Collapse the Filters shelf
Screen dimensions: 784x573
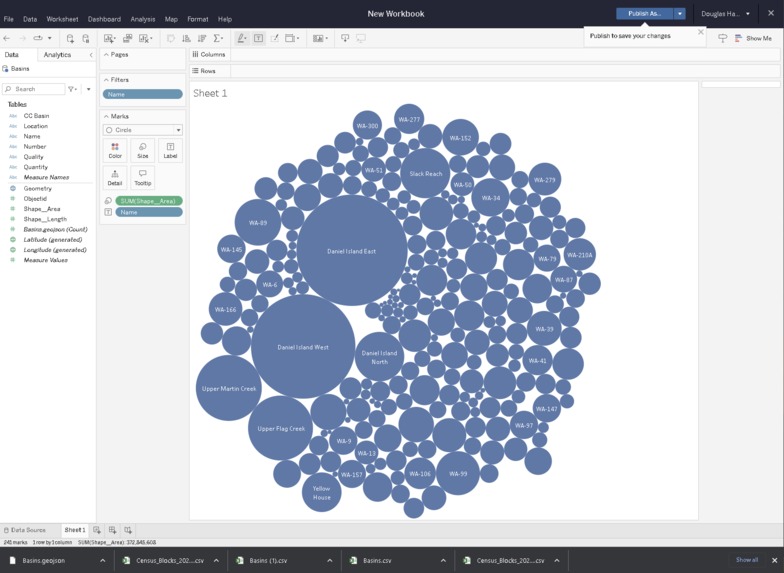(x=106, y=80)
